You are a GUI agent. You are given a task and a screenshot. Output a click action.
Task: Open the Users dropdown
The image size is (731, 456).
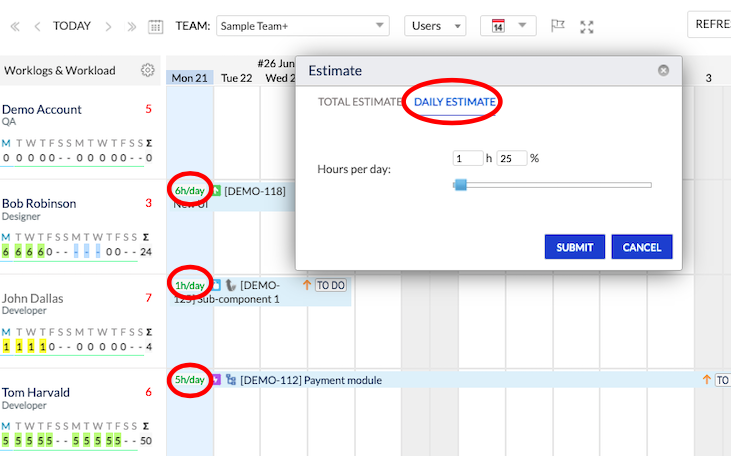pyautogui.click(x=435, y=26)
